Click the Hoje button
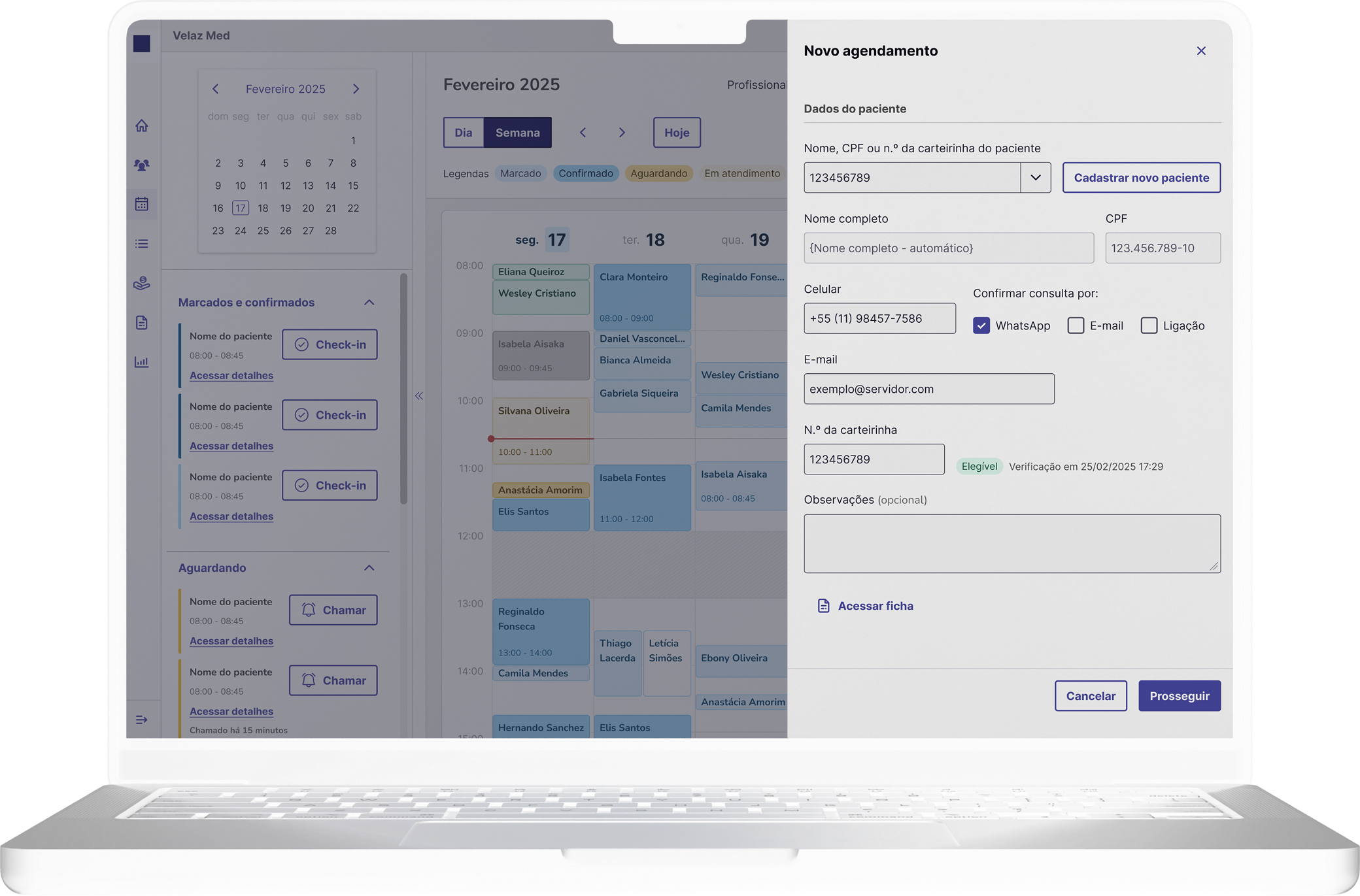Screen dimensions: 1360x896 [677, 133]
